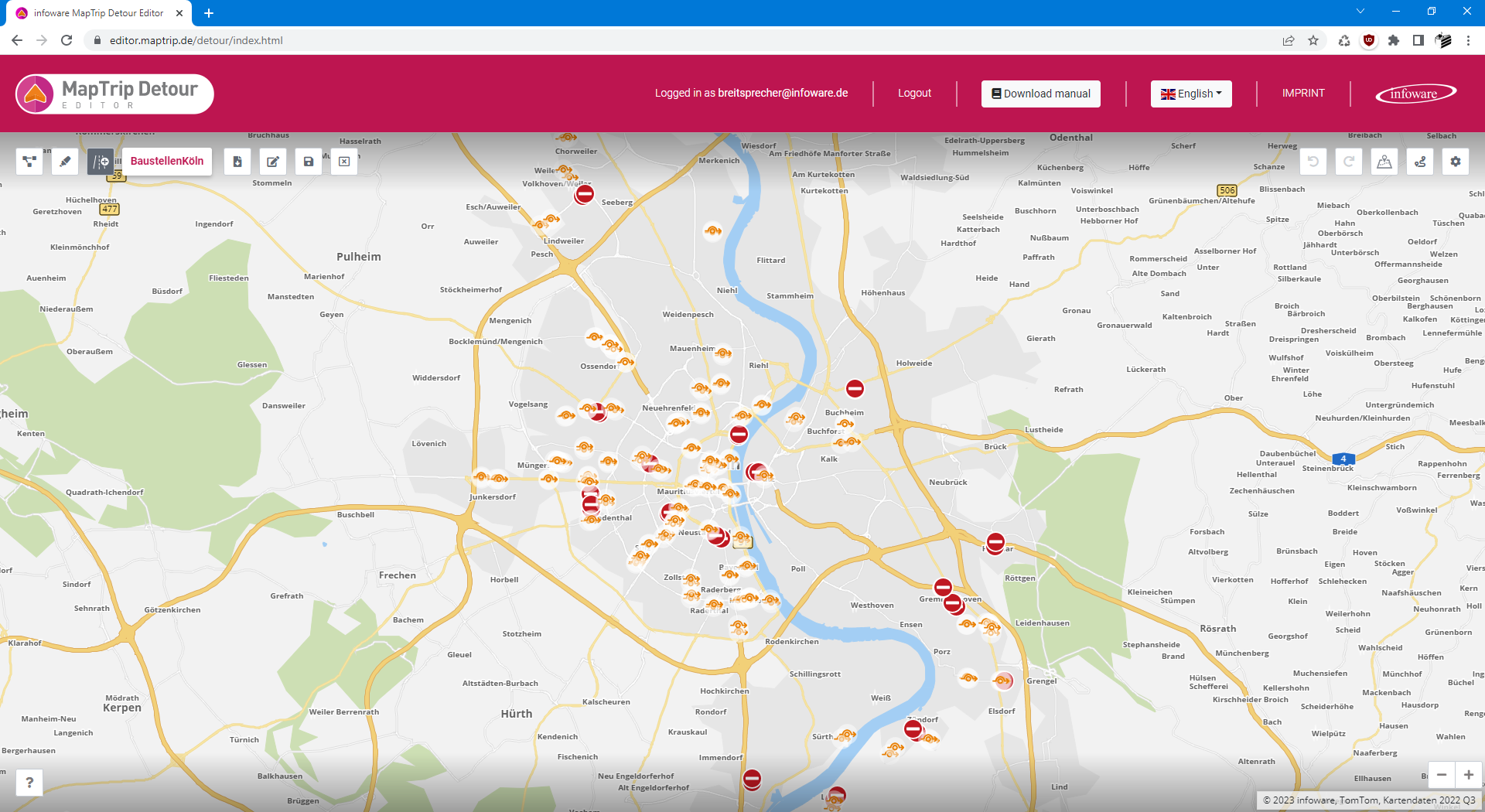1485x812 pixels.
Task: Open the map location pin tool
Action: (1384, 162)
